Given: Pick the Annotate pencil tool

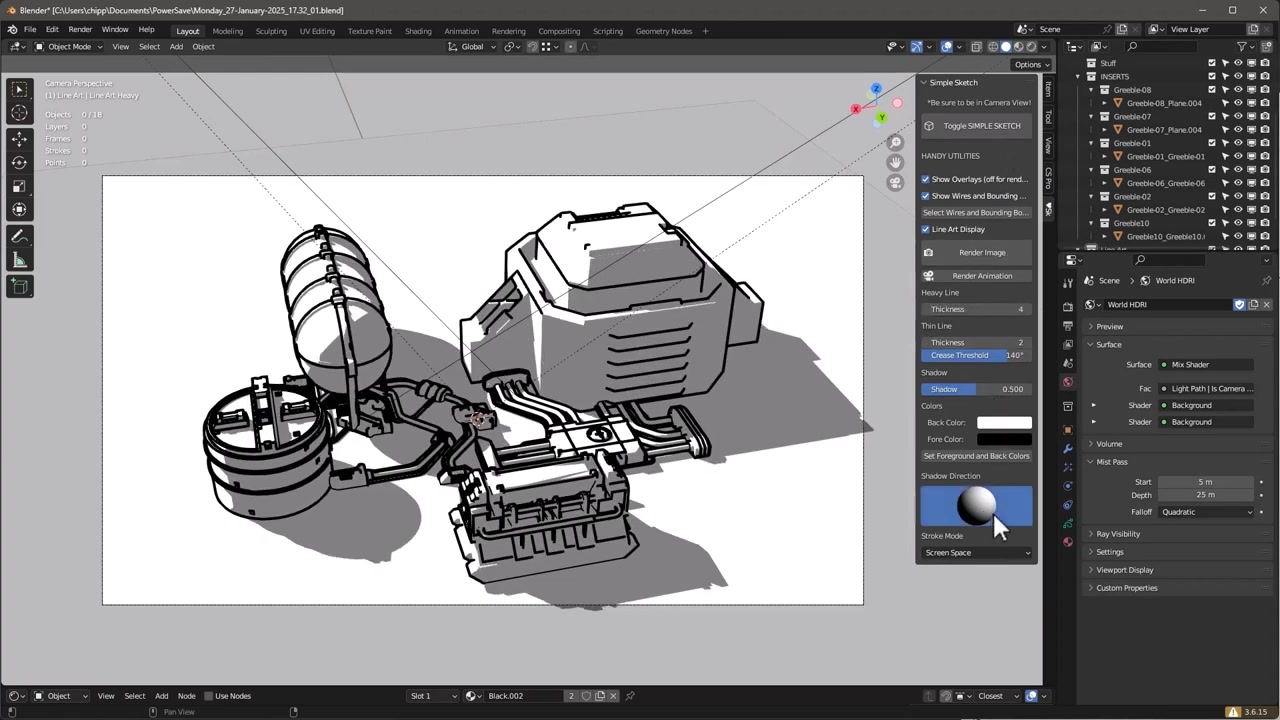Looking at the screenshot, I should [x=19, y=237].
